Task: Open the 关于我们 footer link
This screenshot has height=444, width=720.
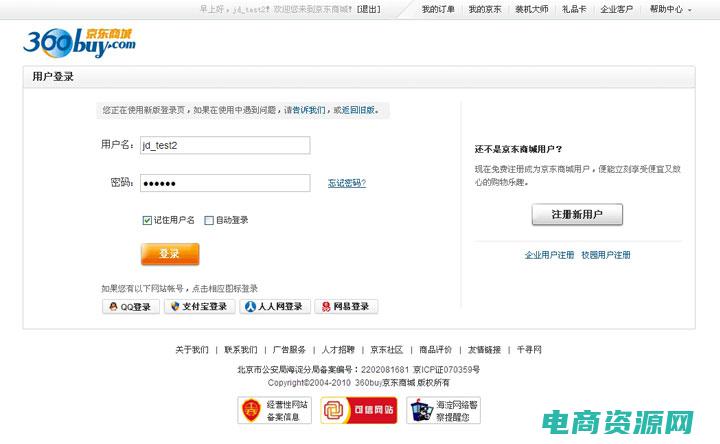Action: pos(192,350)
